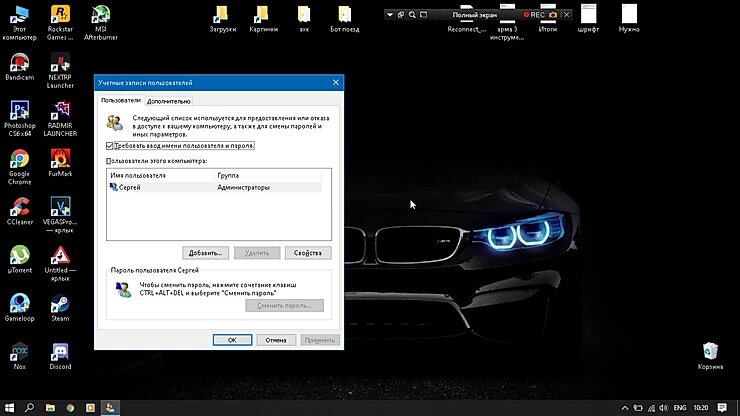This screenshot has height=416, width=740.
Task: Open volume control in system tray
Action: (x=664, y=408)
